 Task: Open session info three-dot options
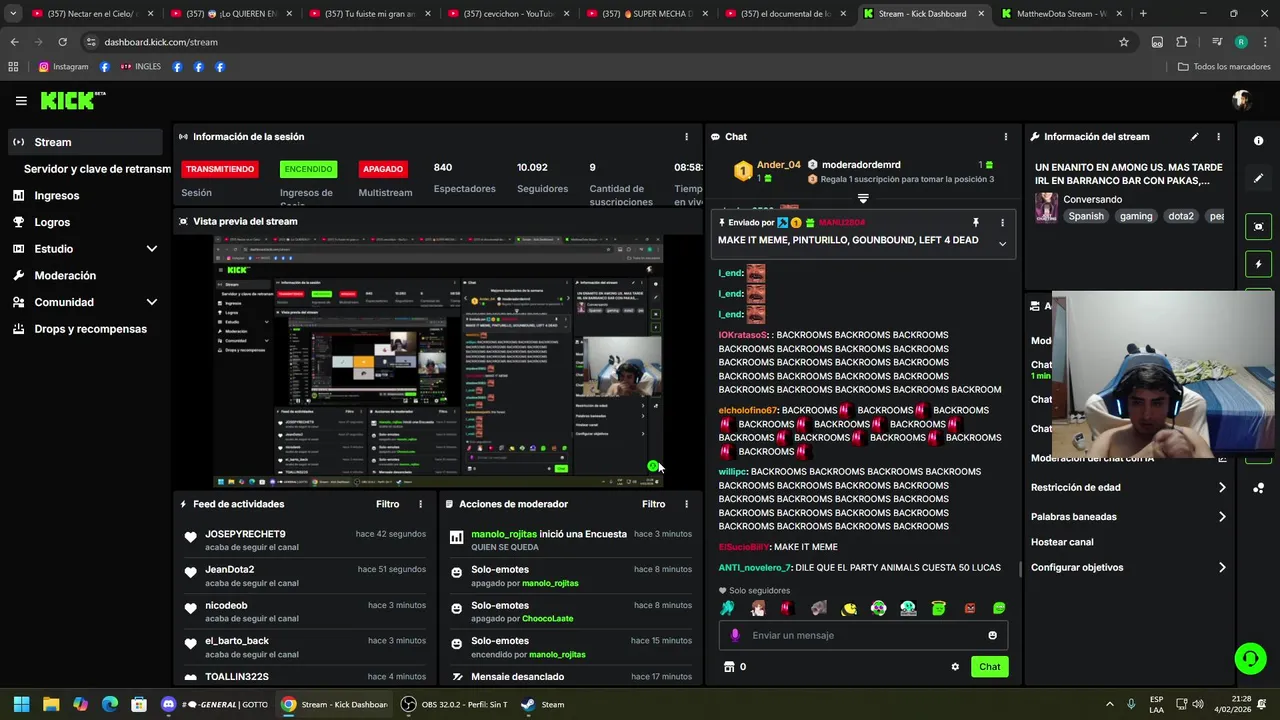[686, 137]
